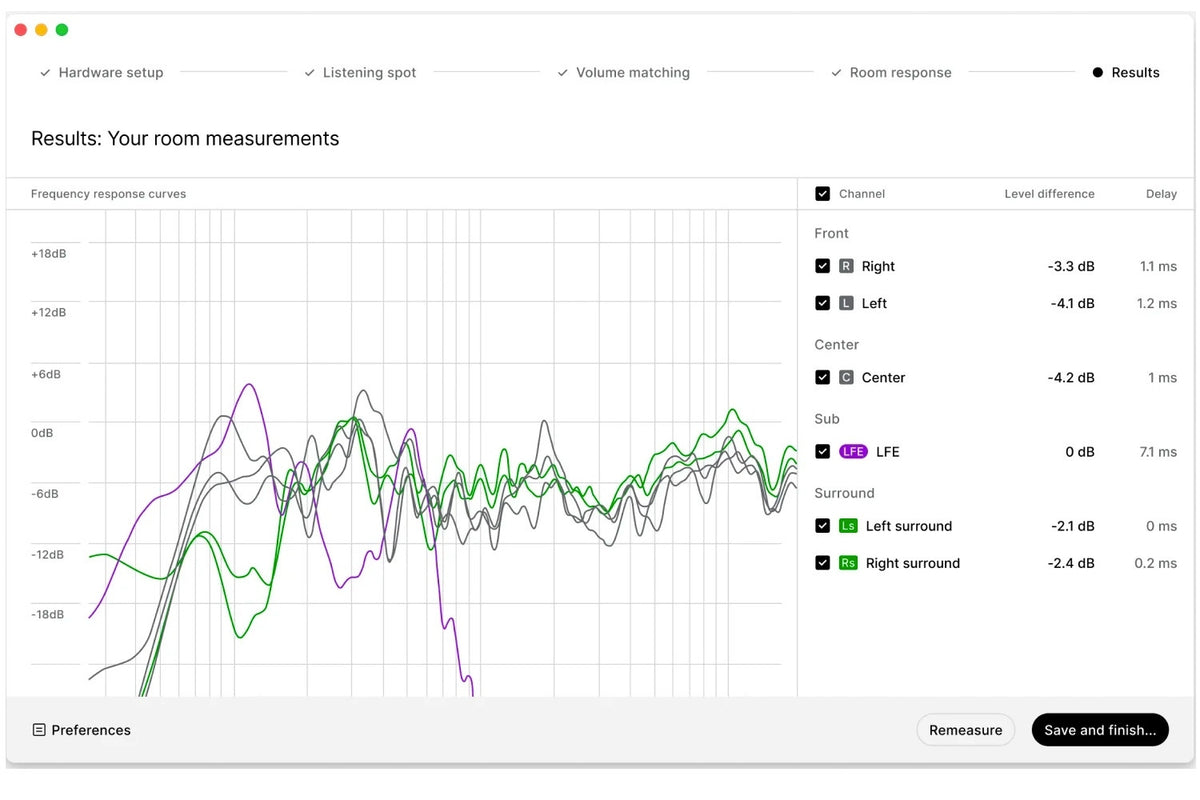Click the Remeasure button
Screen dimensions: 1200x800
point(966,730)
